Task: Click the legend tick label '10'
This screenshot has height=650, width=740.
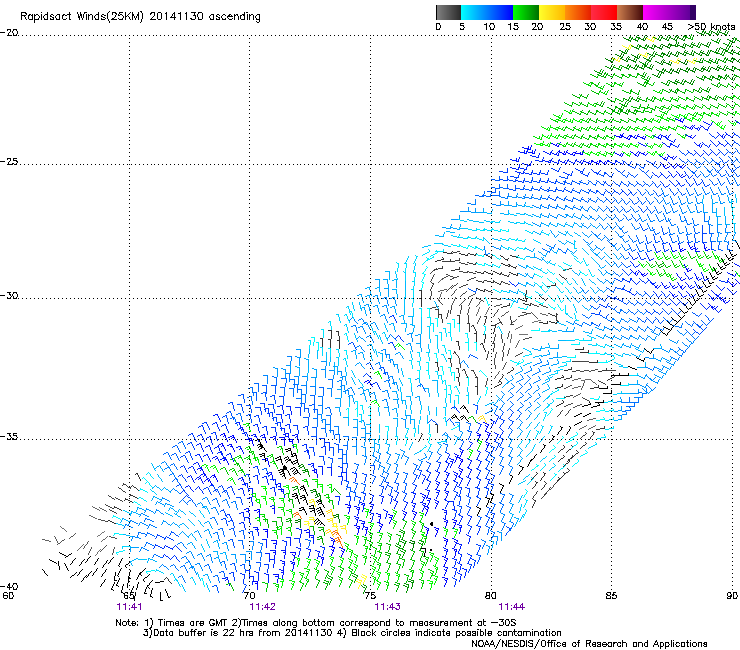Action: coord(489,27)
